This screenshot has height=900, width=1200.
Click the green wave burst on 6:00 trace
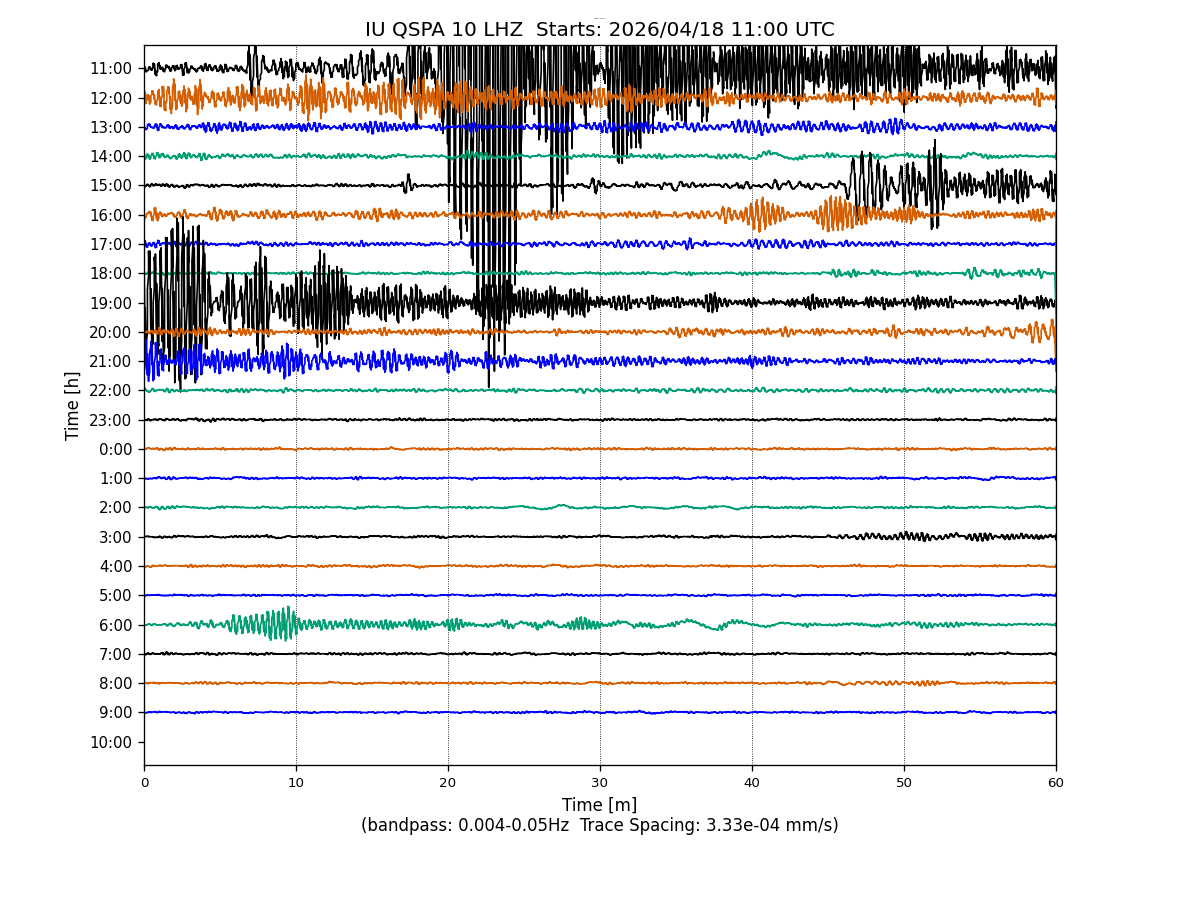pos(265,624)
